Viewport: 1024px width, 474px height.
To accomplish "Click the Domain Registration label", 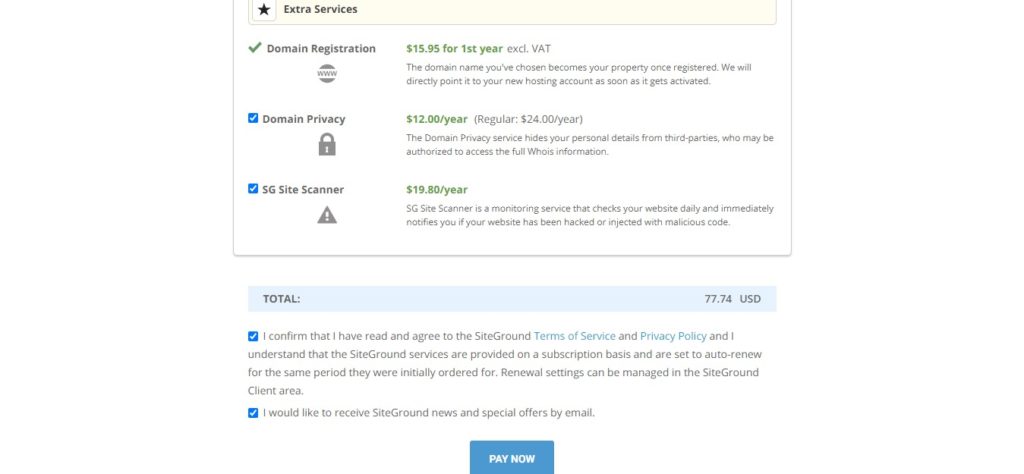I will click(x=321, y=48).
